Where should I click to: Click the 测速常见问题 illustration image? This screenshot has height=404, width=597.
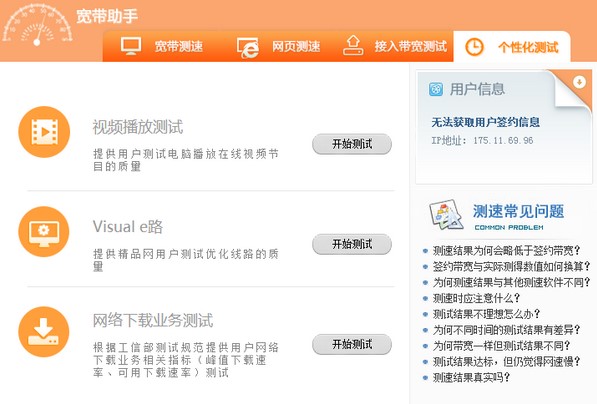tap(446, 215)
